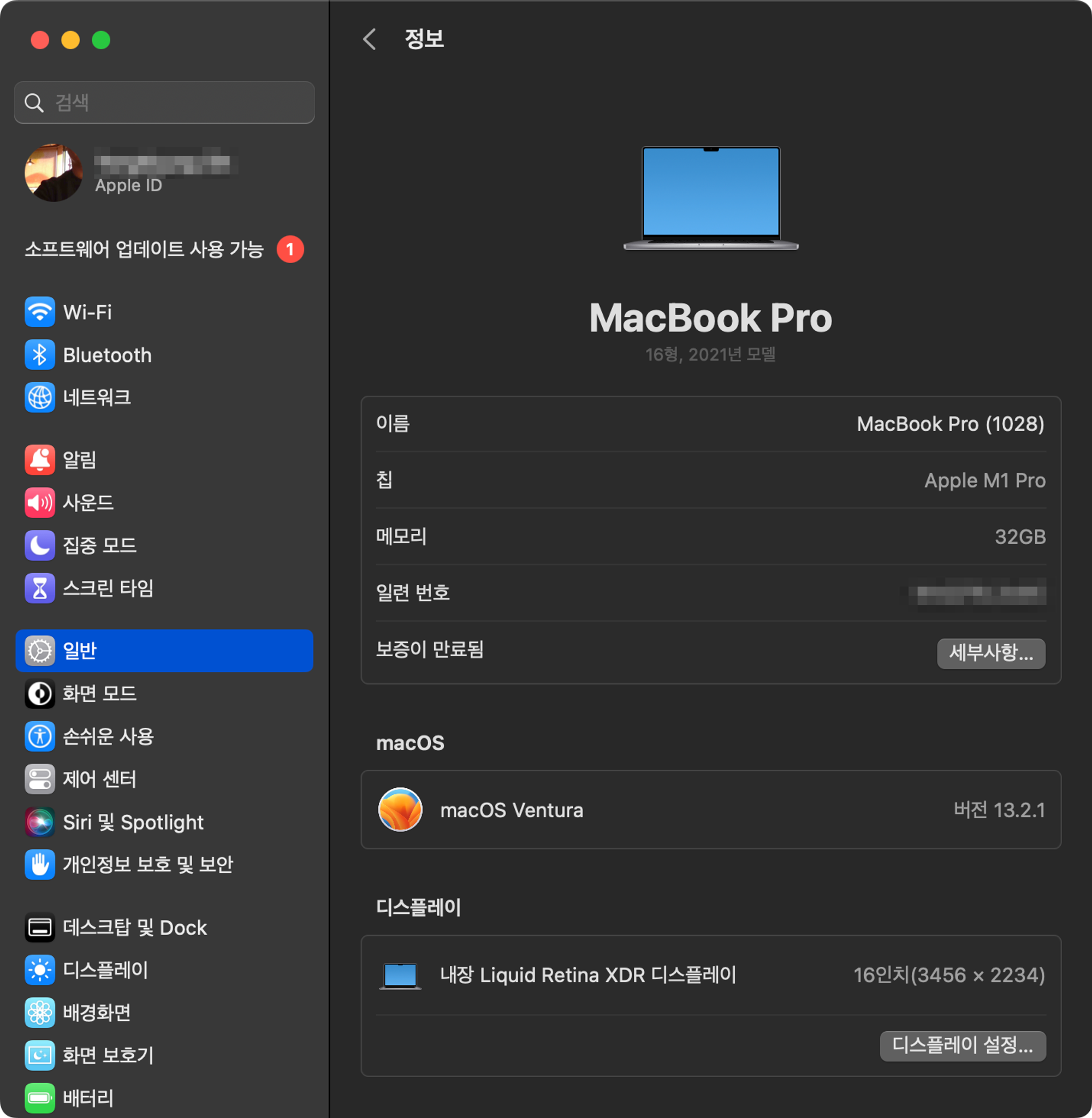Click the Apple ID profile picture
This screenshot has width=1092, height=1118.
[x=54, y=173]
